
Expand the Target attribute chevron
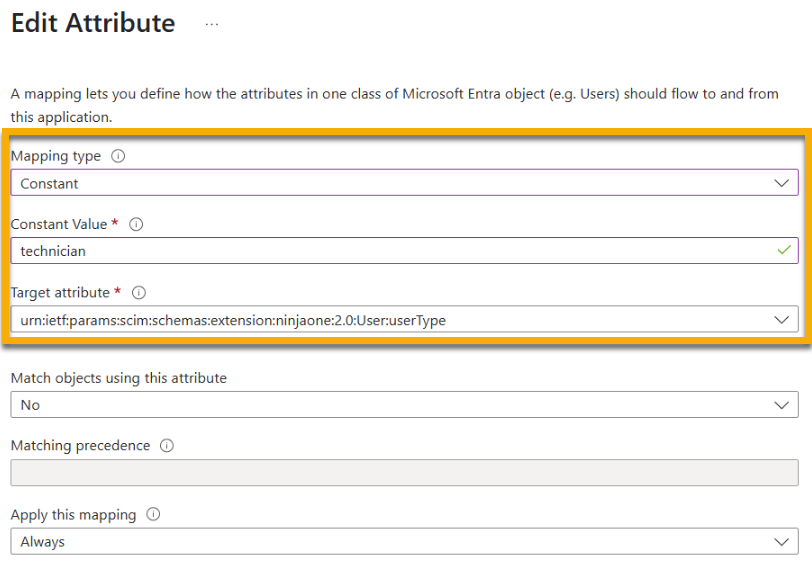coord(781,320)
